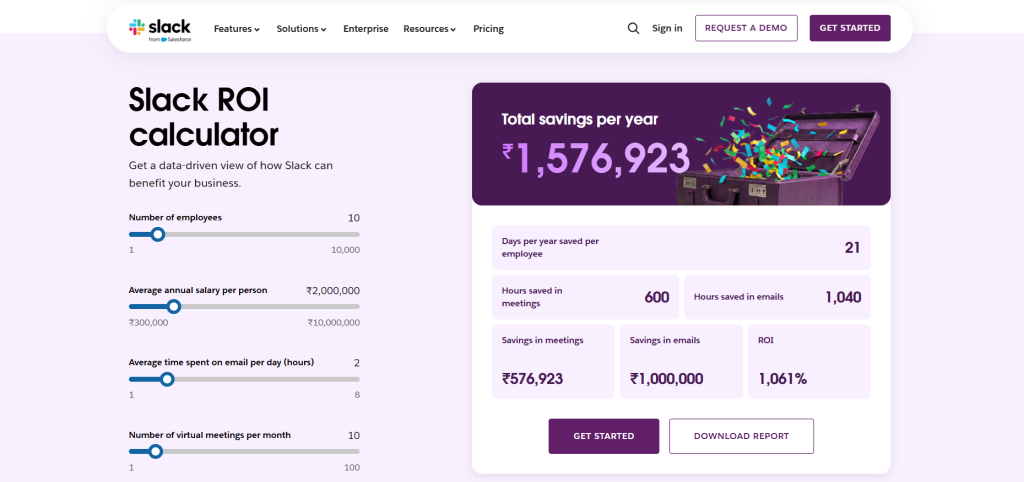Click the email time per day slider handle
The image size is (1024, 482).
(167, 379)
